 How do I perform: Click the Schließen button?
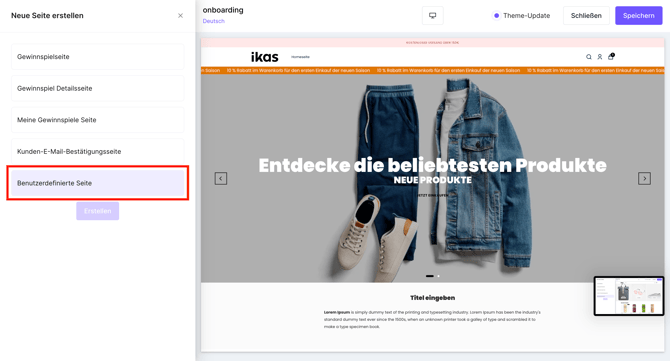[586, 15]
